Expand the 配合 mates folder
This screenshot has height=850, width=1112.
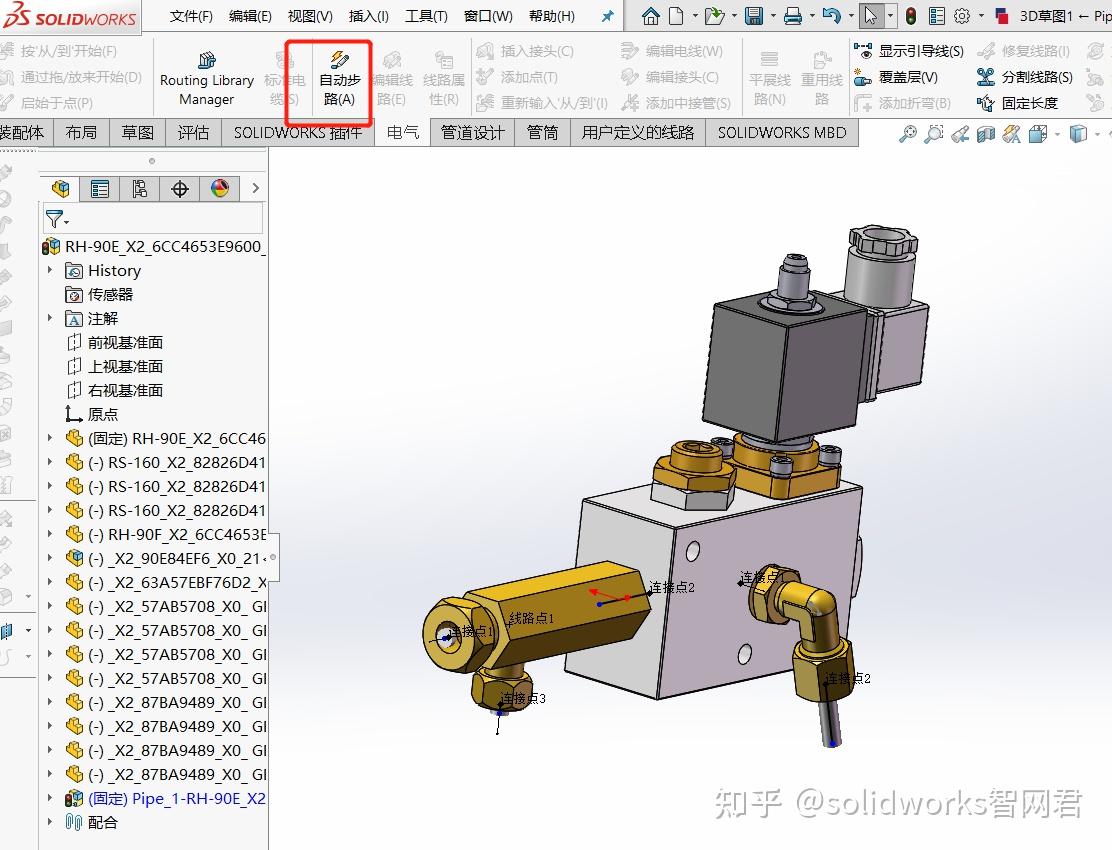48,822
